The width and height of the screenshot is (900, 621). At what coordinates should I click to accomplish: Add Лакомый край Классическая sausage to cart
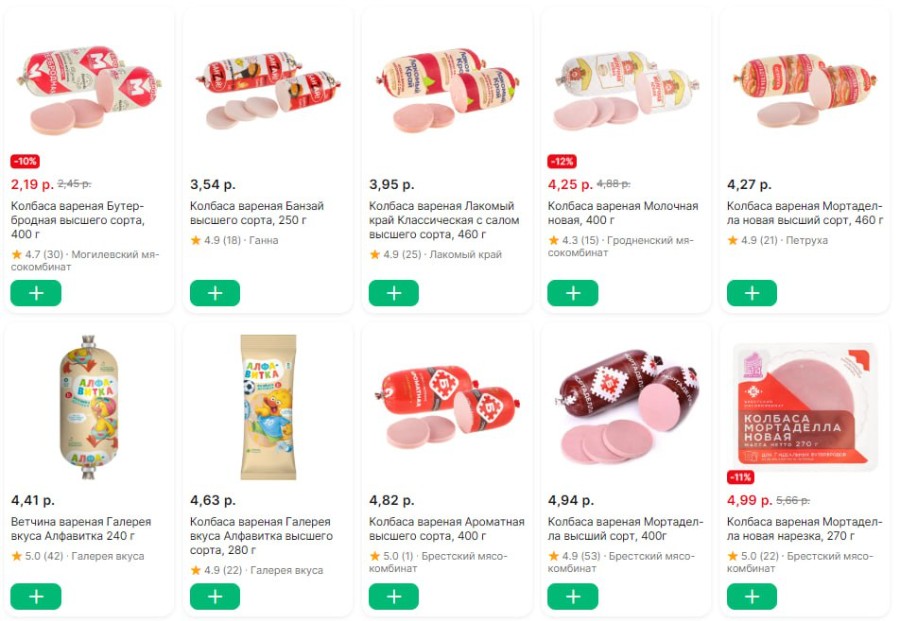(x=394, y=293)
